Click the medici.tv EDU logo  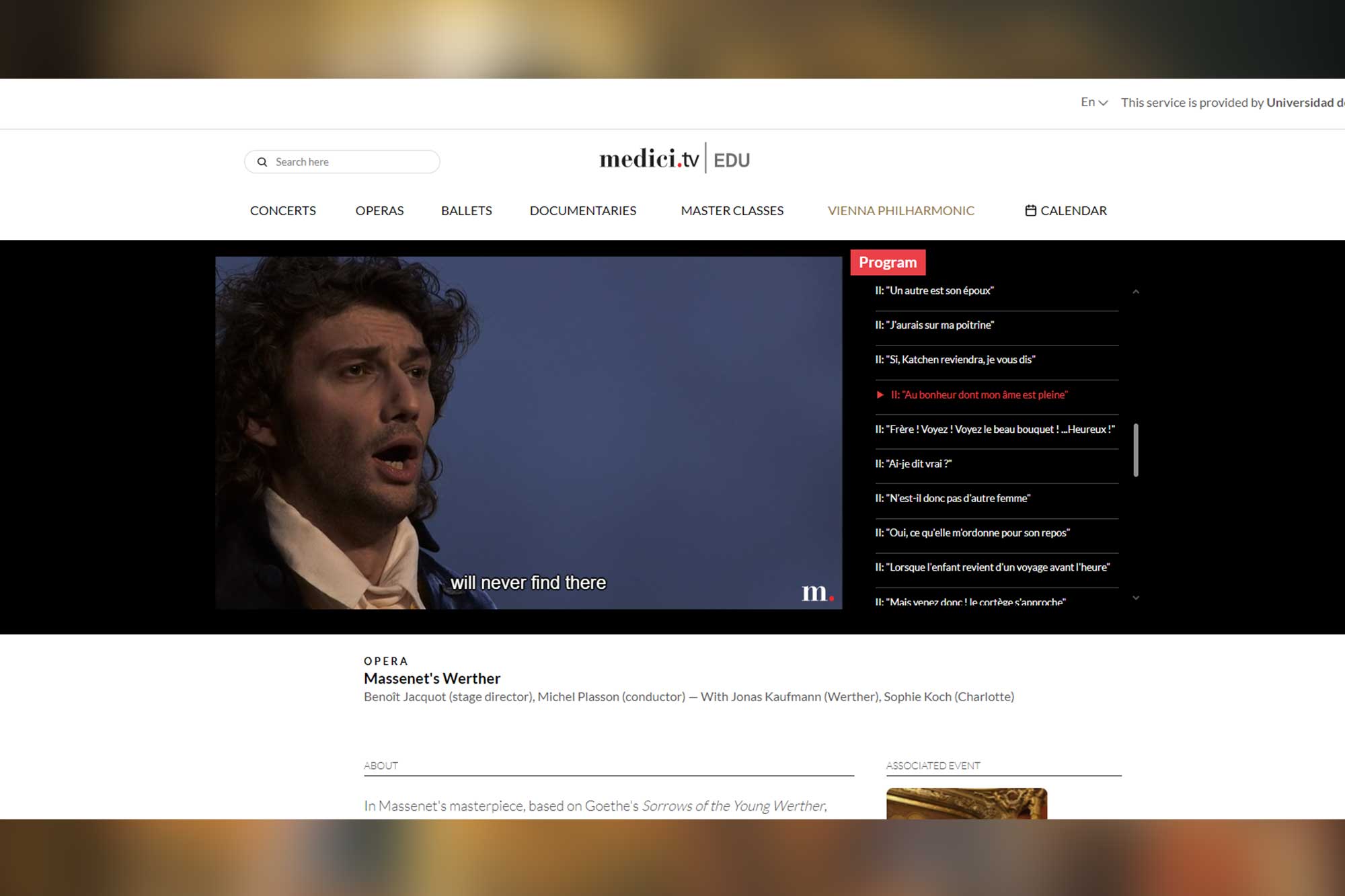tap(675, 159)
